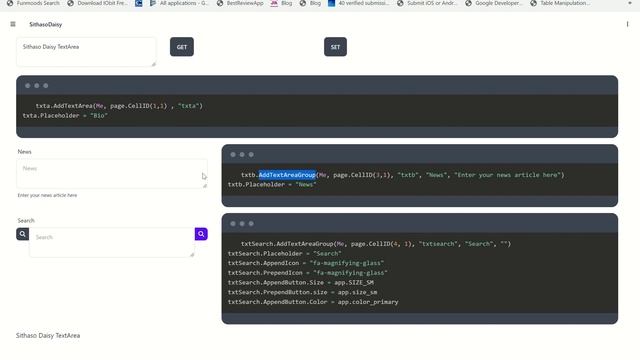Open the Google Developer bookmark
This screenshot has height=360, width=640.
coord(494,3)
